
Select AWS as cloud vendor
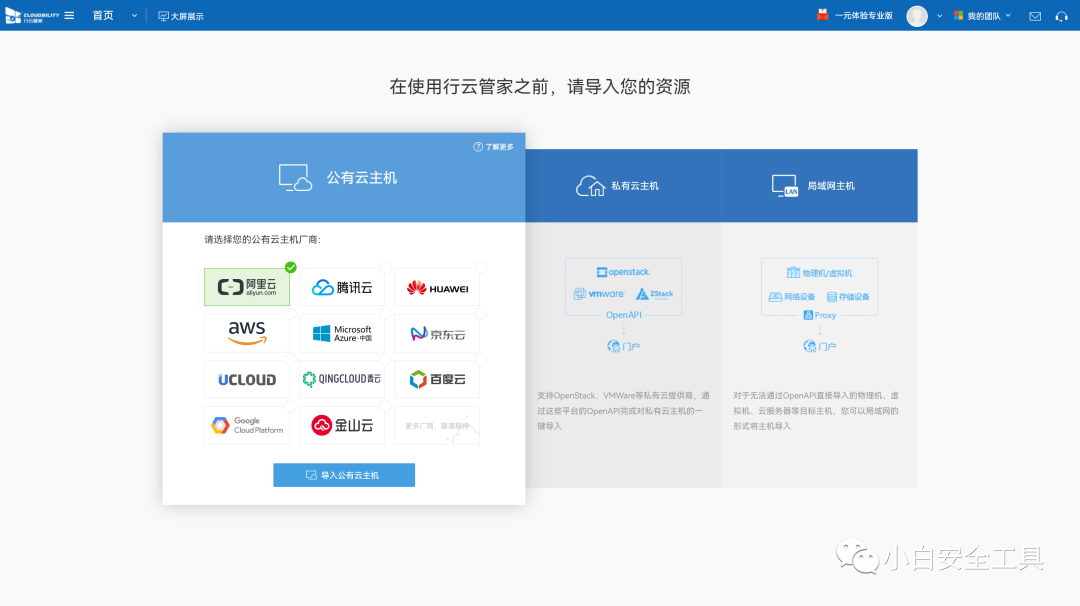[x=247, y=333]
